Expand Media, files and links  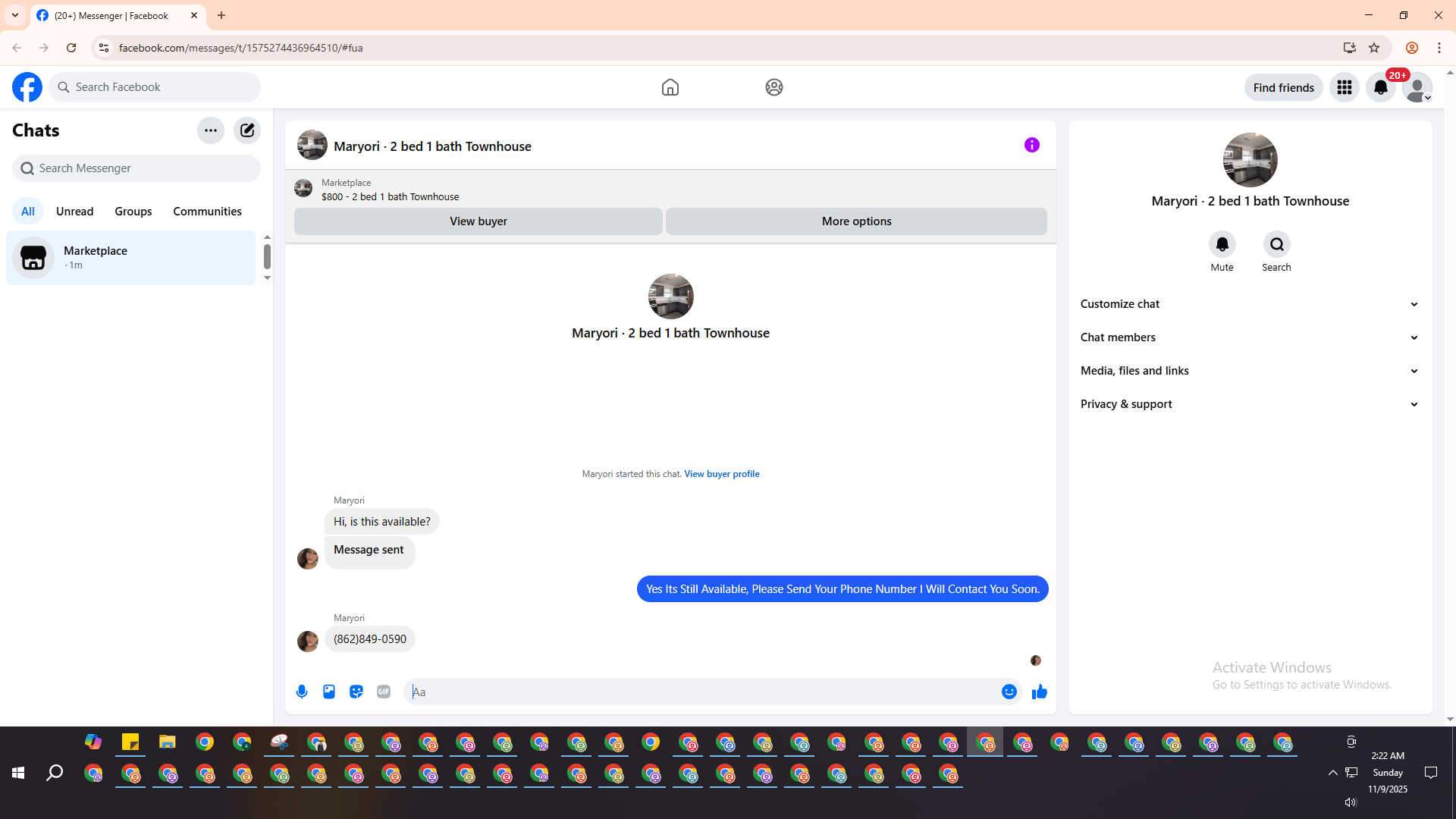(x=1249, y=371)
